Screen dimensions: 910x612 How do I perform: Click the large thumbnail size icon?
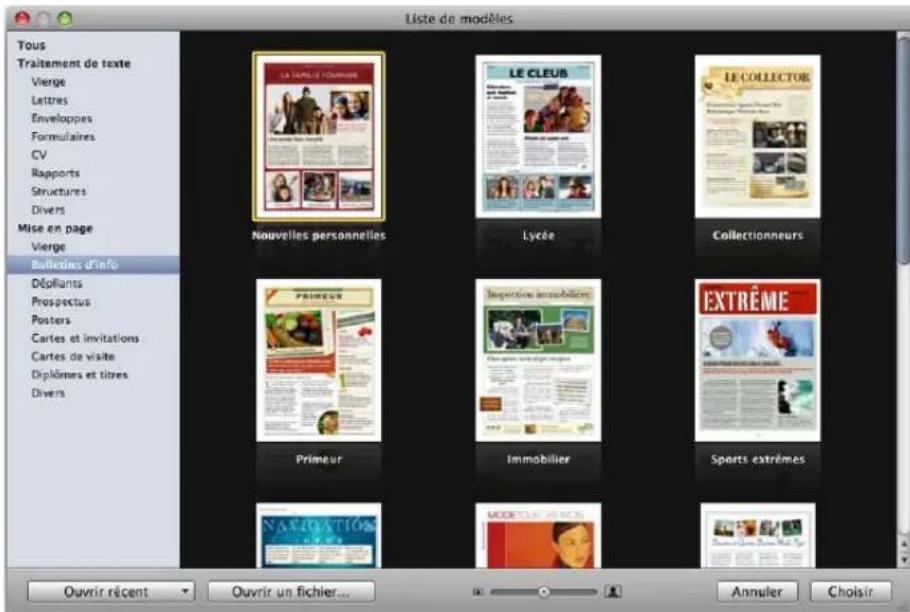(x=613, y=591)
